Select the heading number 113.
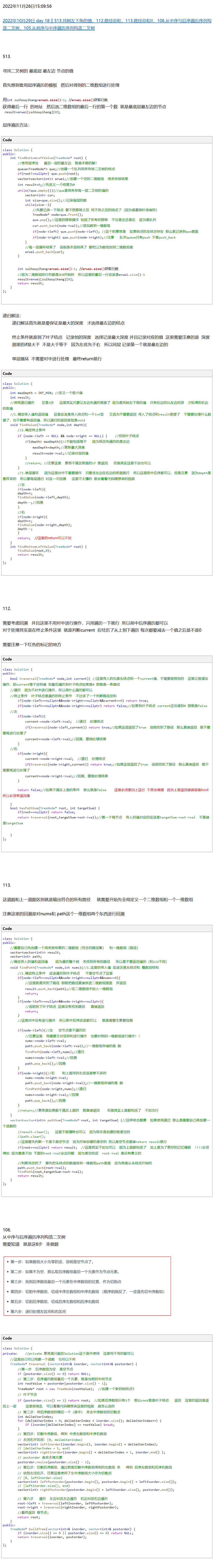215x1568 pixels. tap(7, 885)
